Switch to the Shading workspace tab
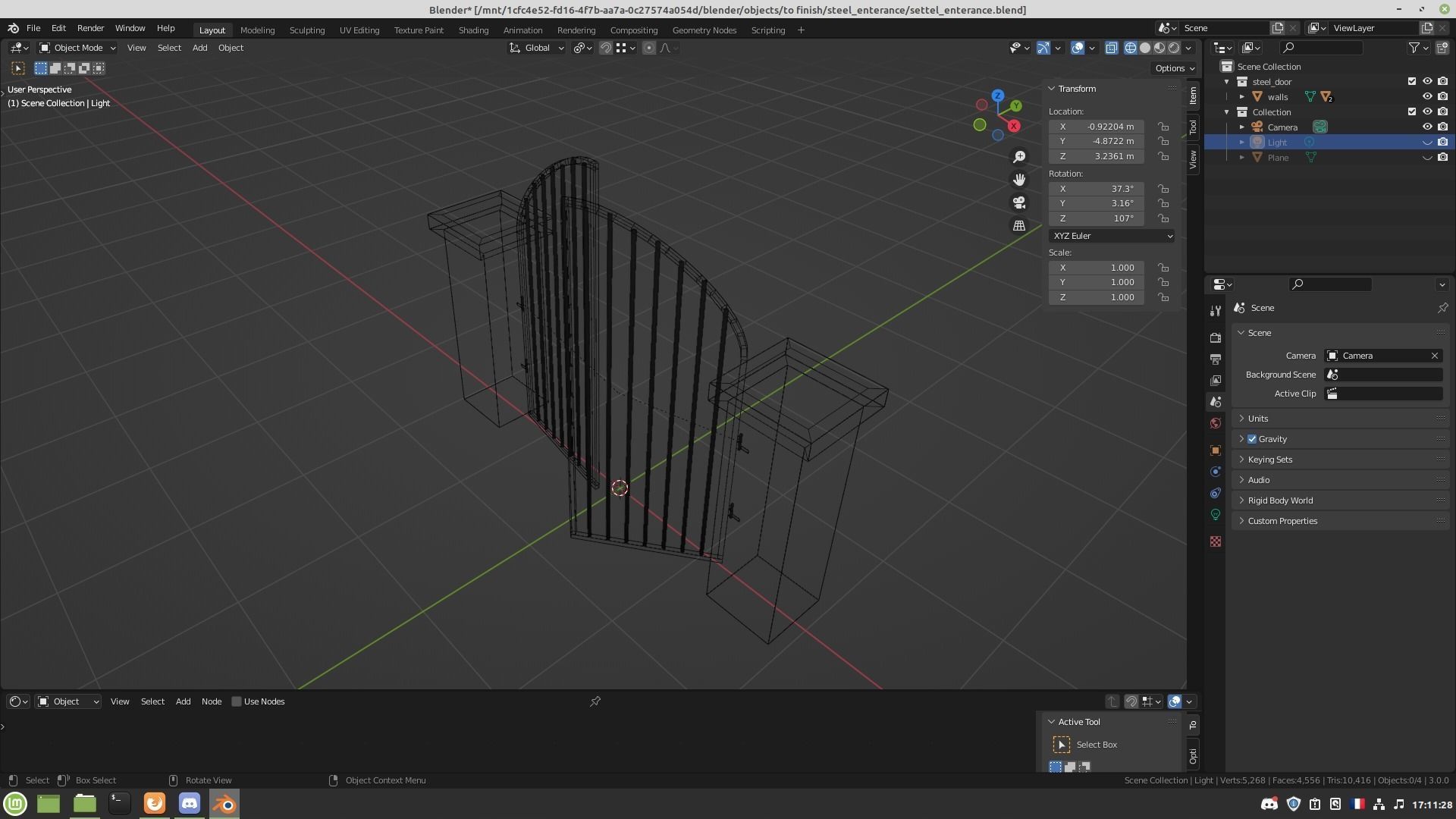The image size is (1456, 819). 473,30
